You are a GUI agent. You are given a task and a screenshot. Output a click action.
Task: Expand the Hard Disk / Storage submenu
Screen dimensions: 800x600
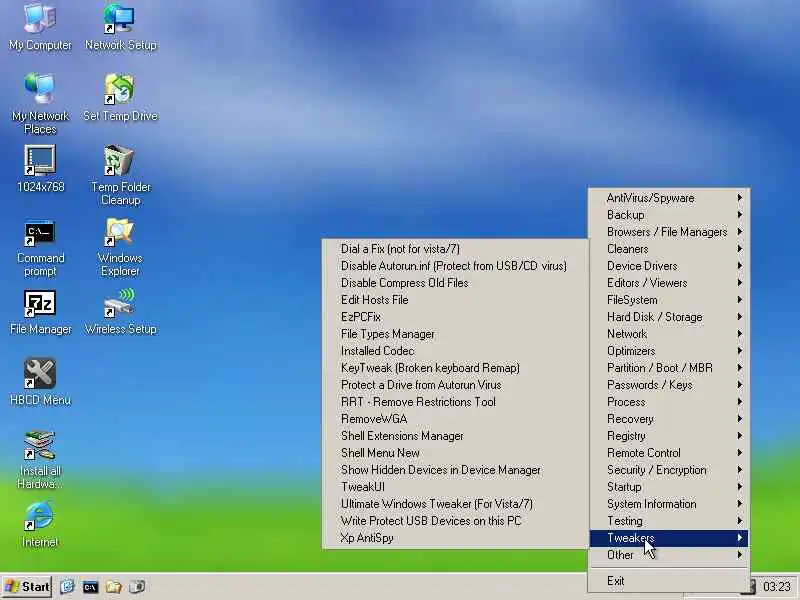[x=669, y=317]
